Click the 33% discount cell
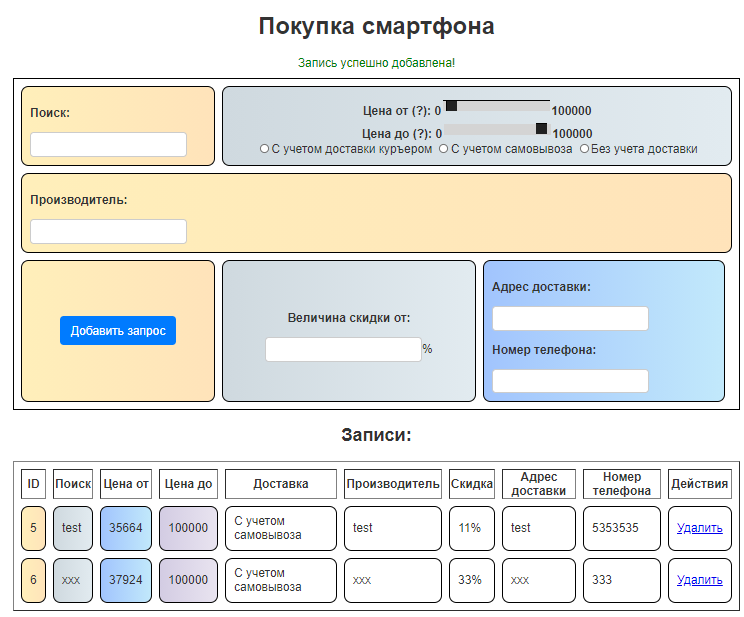744x617 pixels. (470, 580)
